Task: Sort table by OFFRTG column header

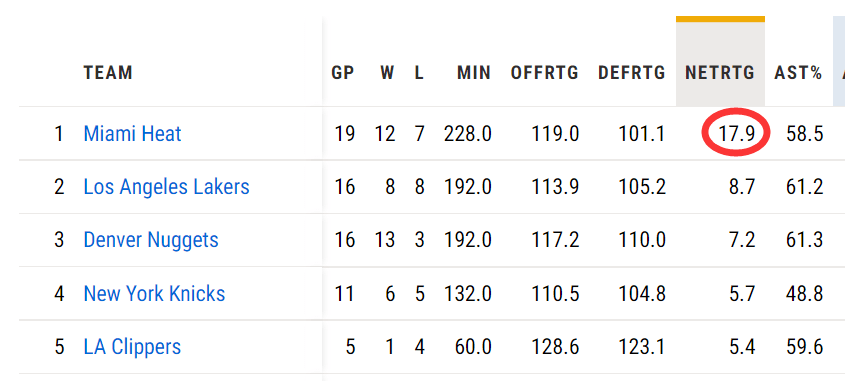Action: point(544,73)
